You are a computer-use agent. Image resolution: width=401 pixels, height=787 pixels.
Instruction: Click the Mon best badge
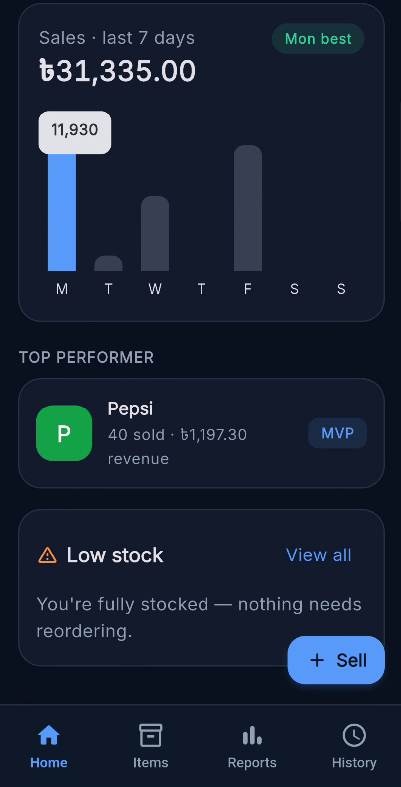318,39
